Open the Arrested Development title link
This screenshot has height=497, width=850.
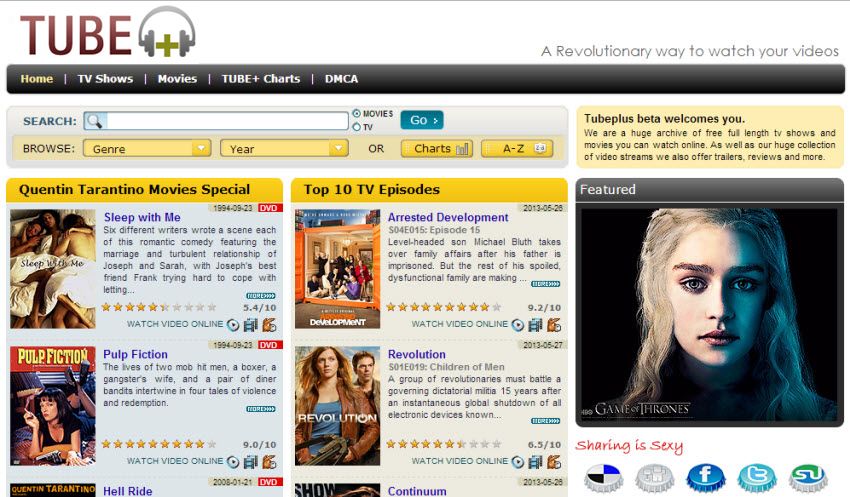(x=448, y=217)
